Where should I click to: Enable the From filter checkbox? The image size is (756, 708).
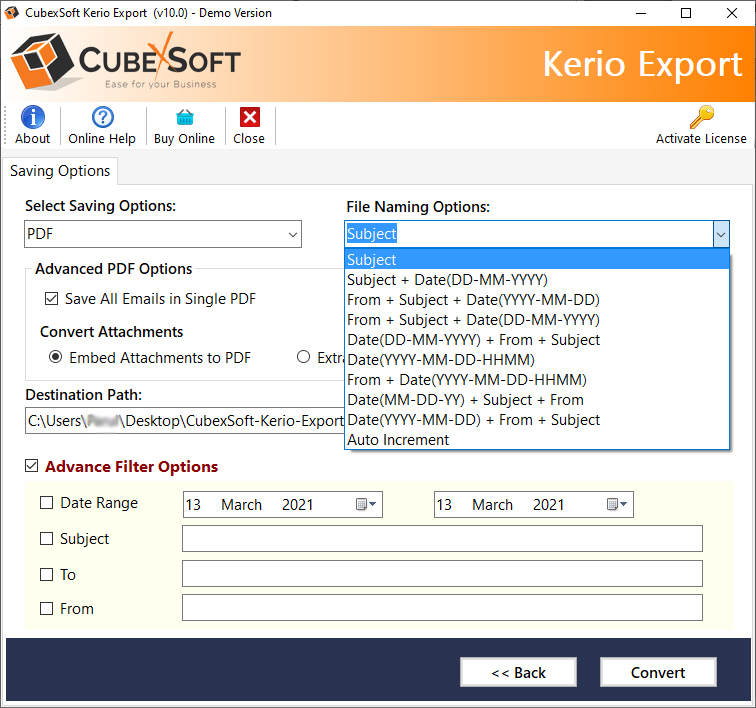click(46, 609)
